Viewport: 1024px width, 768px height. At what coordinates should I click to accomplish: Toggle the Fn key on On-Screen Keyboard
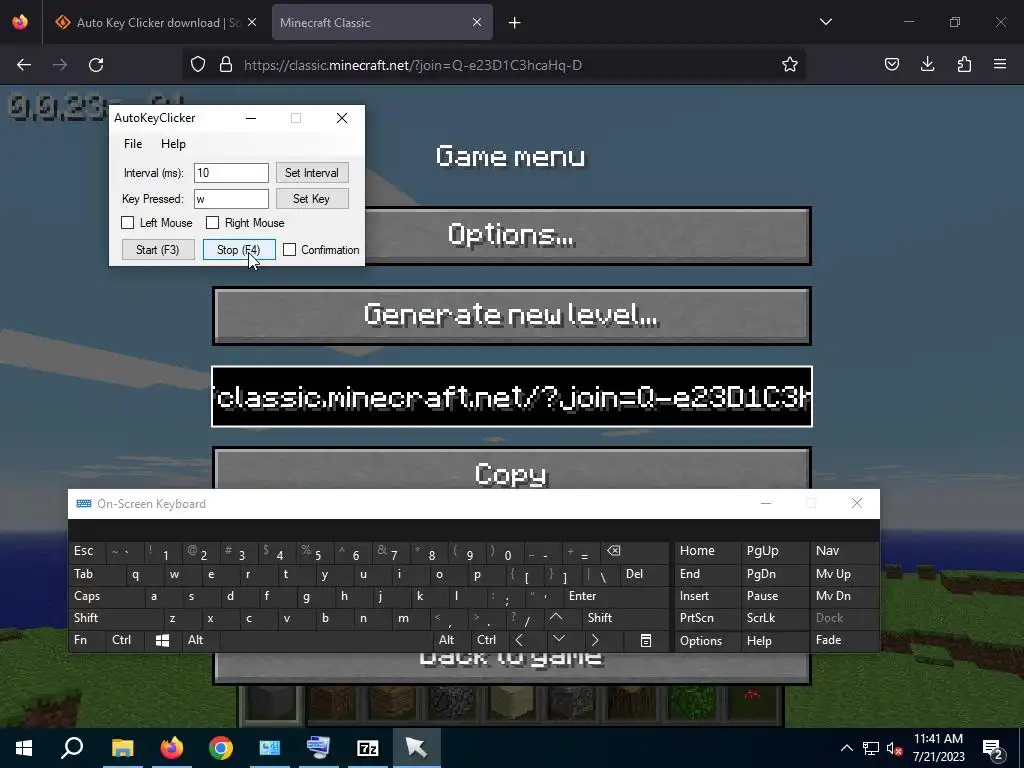pos(86,641)
